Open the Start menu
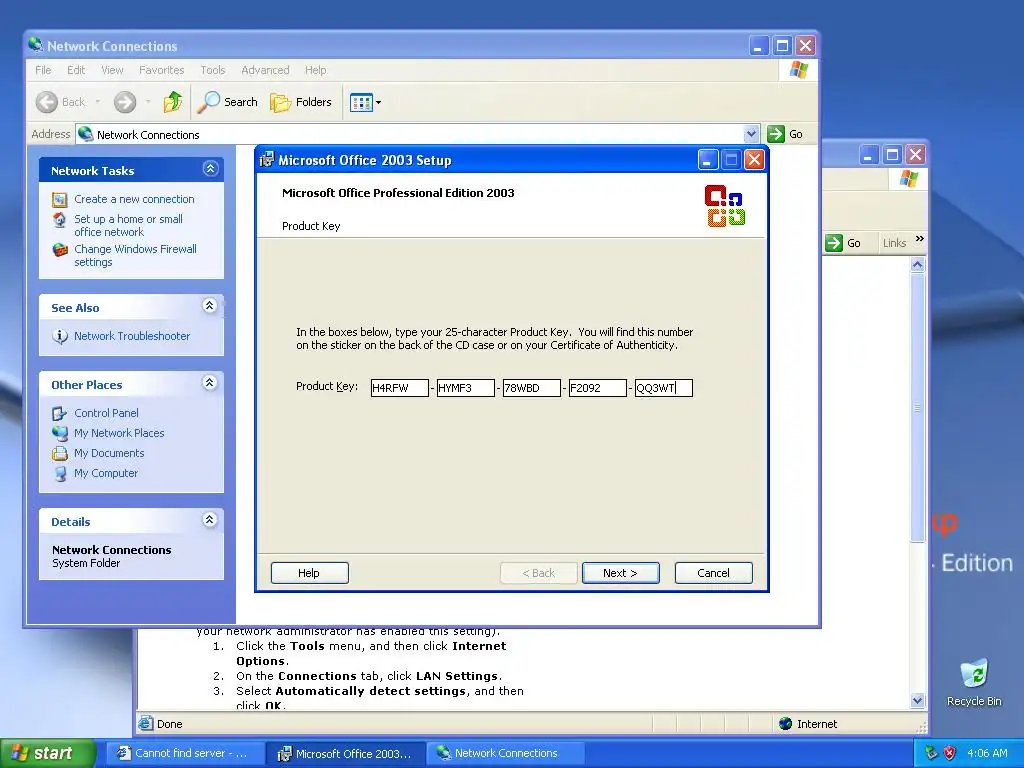1024x768 pixels. tap(48, 753)
